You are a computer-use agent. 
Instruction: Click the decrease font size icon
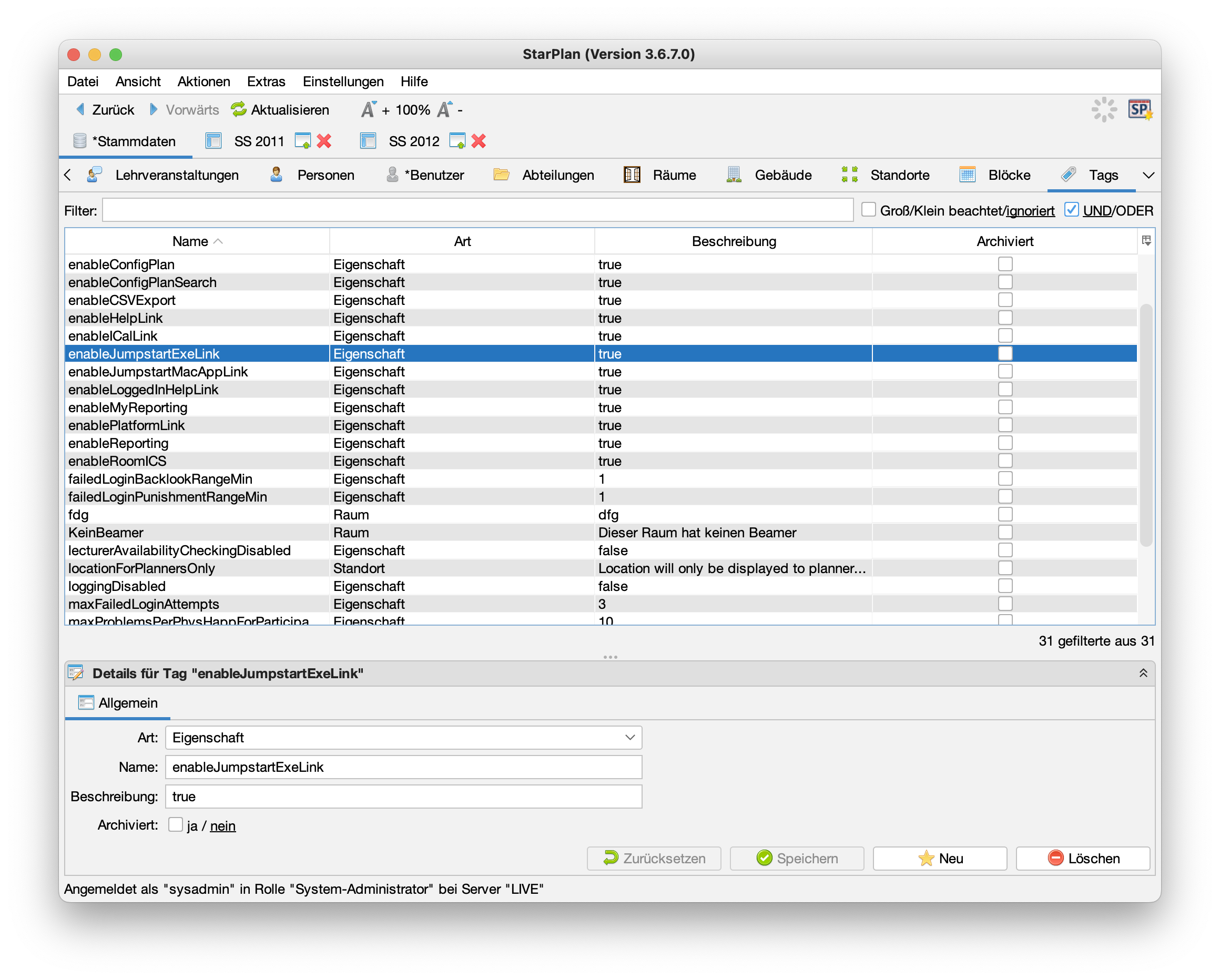tap(445, 109)
